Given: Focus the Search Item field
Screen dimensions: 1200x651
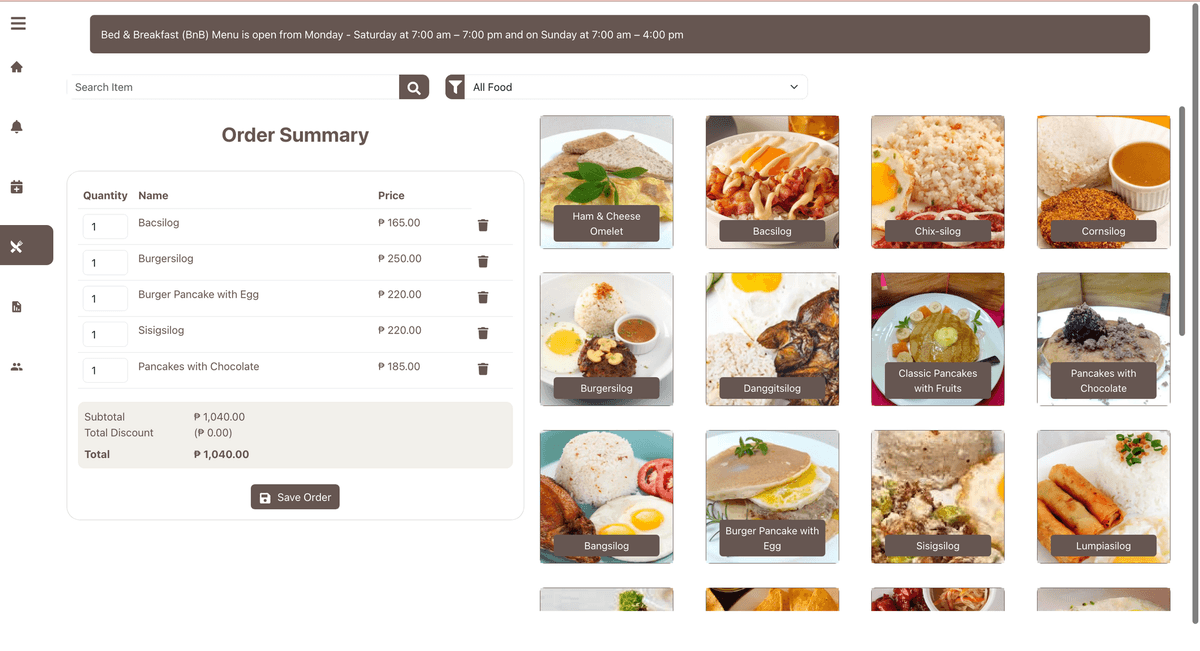Looking at the screenshot, I should click(x=233, y=87).
